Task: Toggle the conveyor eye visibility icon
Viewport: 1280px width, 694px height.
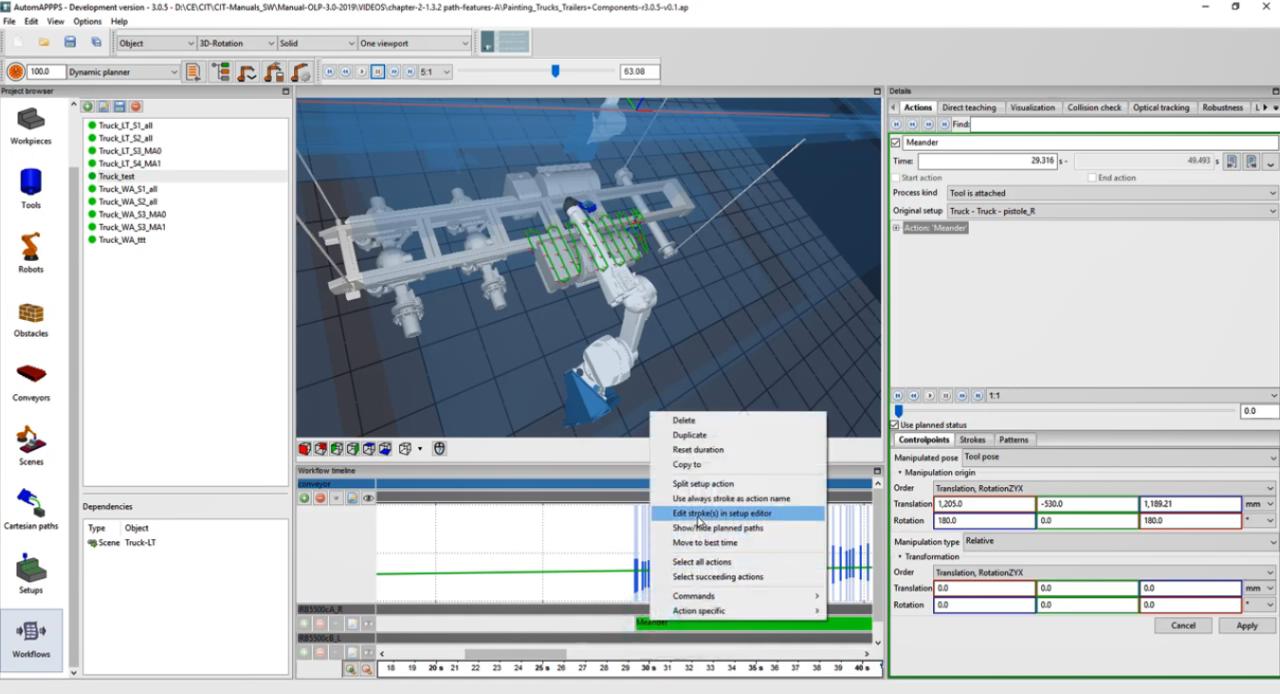Action: [x=368, y=498]
